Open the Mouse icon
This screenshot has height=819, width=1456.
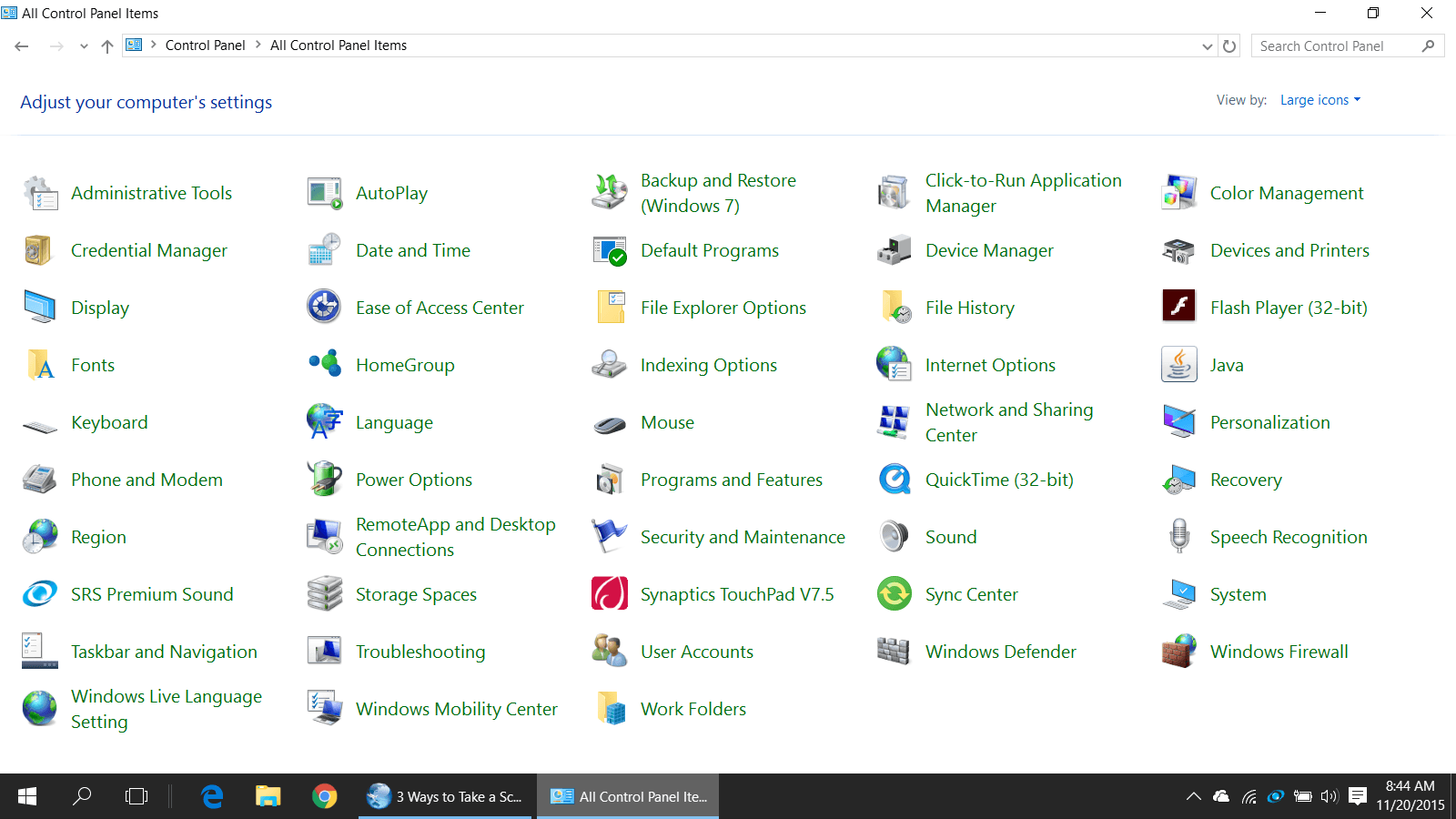pyautogui.click(x=610, y=424)
